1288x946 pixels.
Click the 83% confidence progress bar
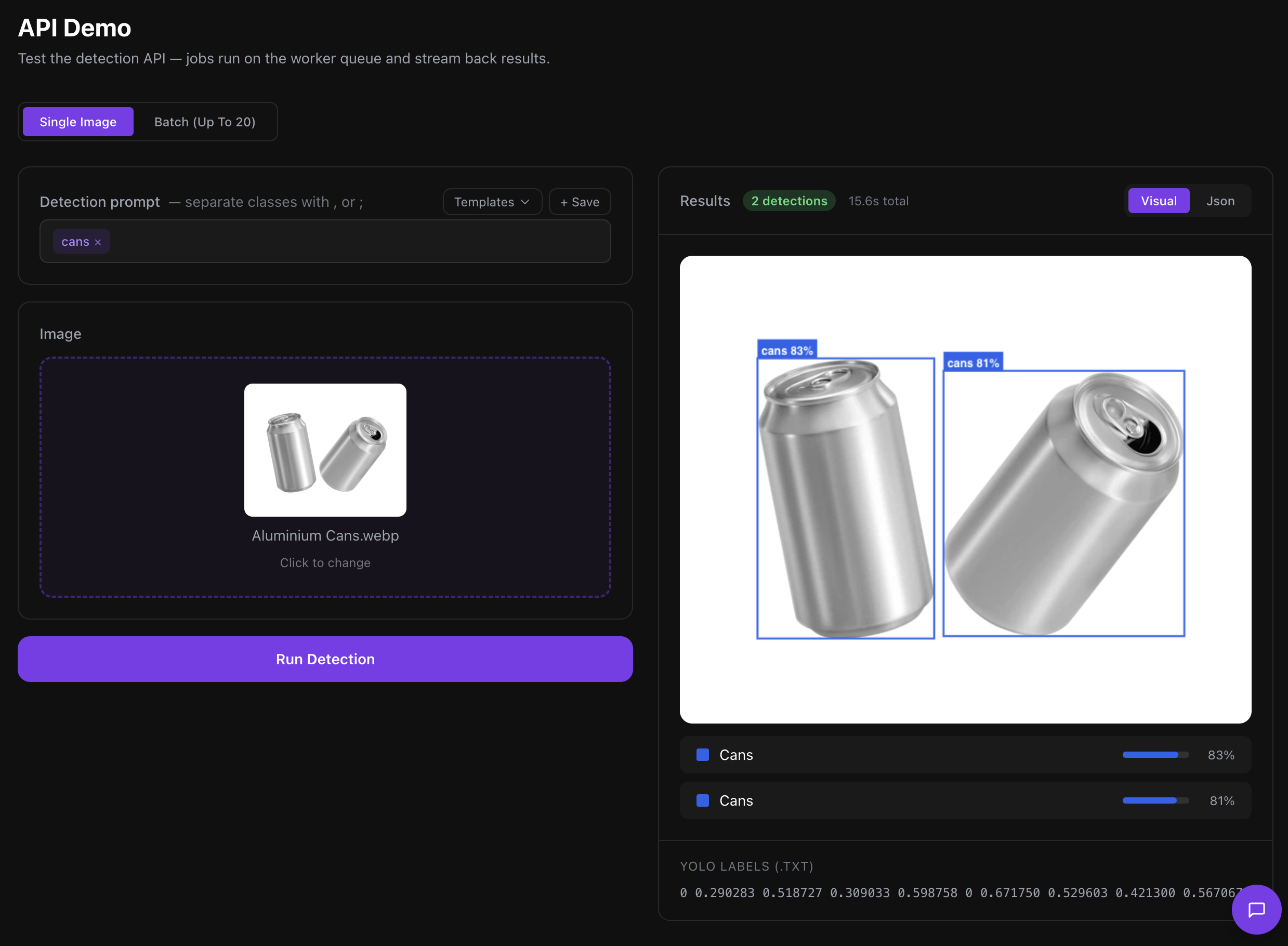1155,755
